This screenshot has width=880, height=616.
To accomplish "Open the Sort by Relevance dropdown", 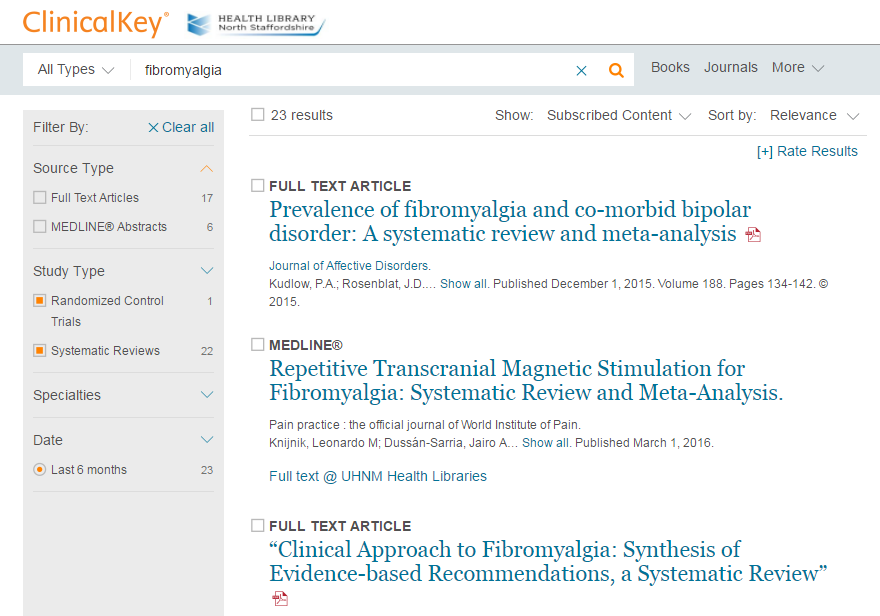I will tap(814, 116).
